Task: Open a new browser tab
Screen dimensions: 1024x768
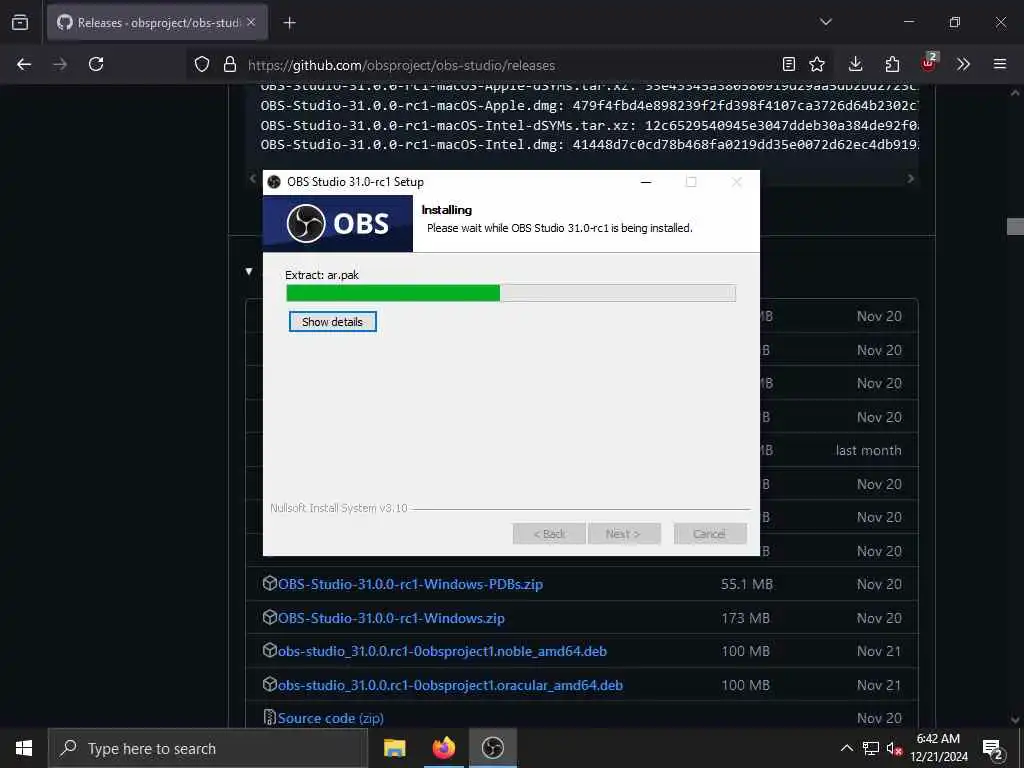Action: point(289,23)
